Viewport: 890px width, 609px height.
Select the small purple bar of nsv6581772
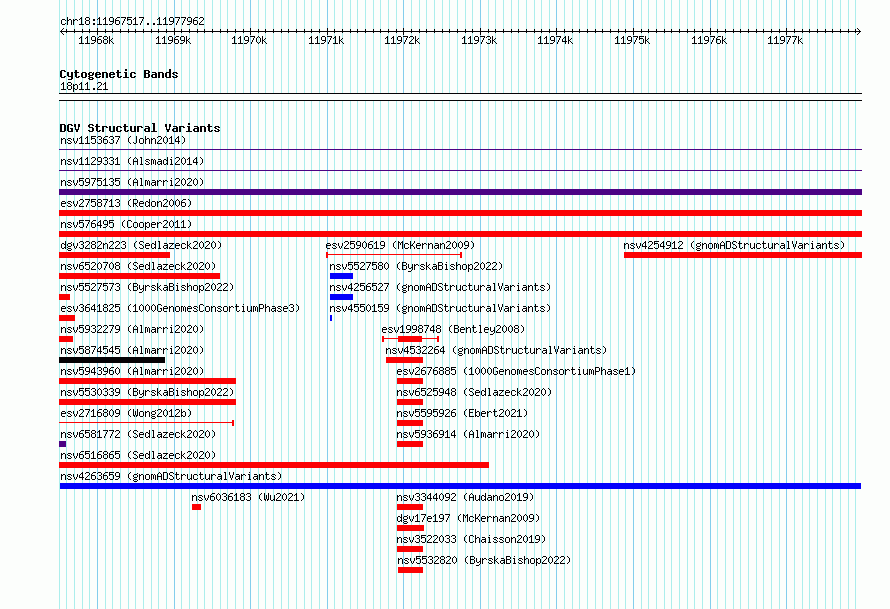[62, 444]
